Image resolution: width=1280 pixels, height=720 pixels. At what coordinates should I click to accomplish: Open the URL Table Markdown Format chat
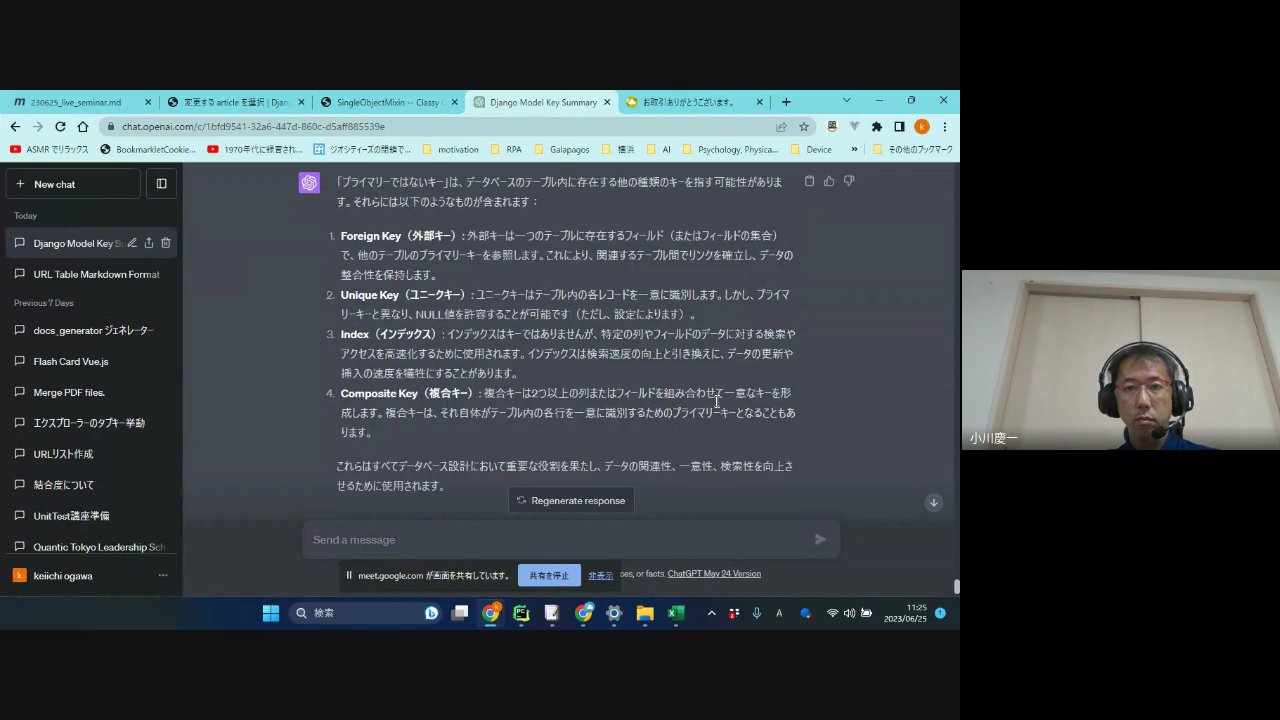(x=96, y=274)
